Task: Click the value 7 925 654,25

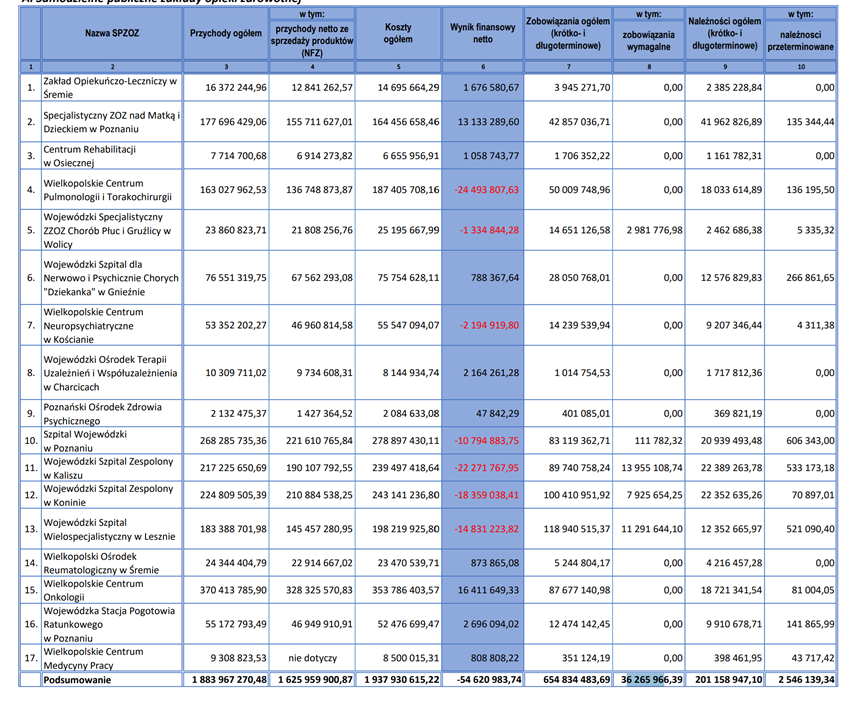Action: [655, 495]
